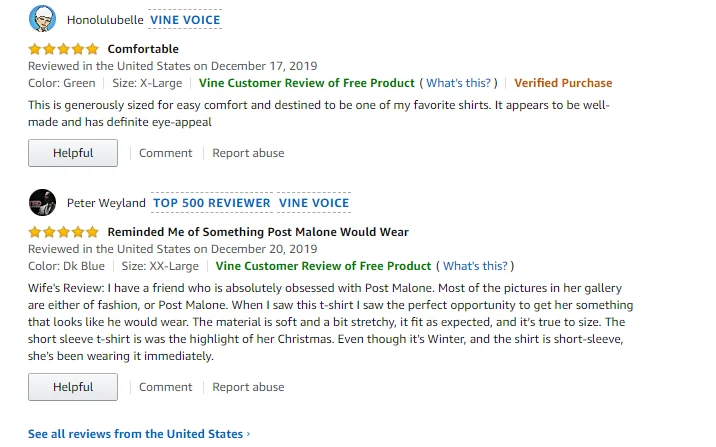Mark Honolulubelle's review as Helpful
The width and height of the screenshot is (716, 447).
73,153
